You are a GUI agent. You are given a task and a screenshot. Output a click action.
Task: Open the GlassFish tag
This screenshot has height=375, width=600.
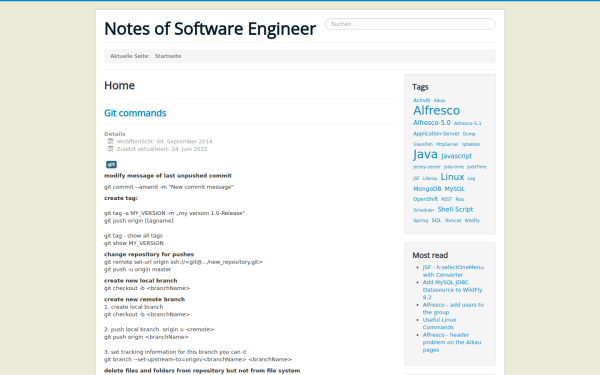click(423, 144)
